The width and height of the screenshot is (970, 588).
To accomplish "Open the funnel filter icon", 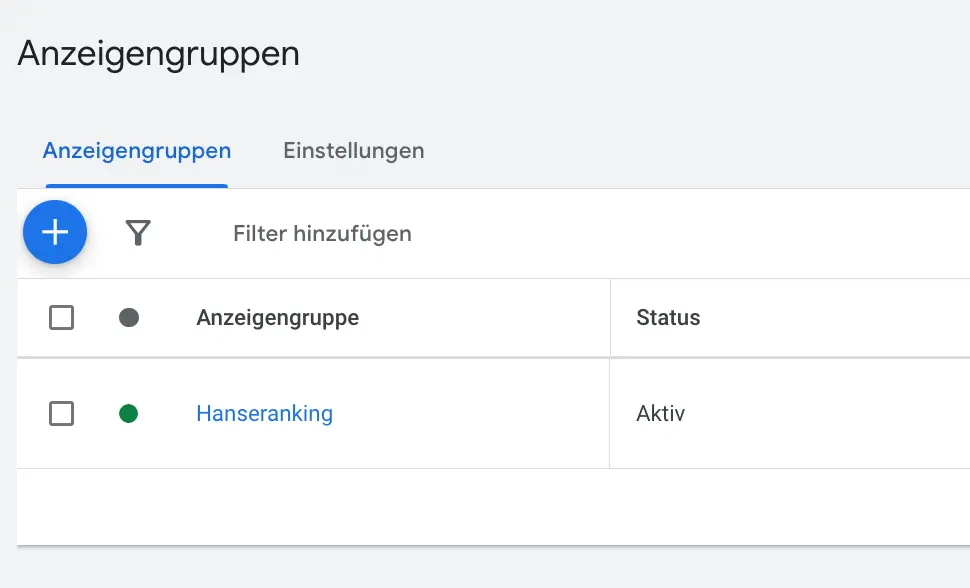I will 138,233.
